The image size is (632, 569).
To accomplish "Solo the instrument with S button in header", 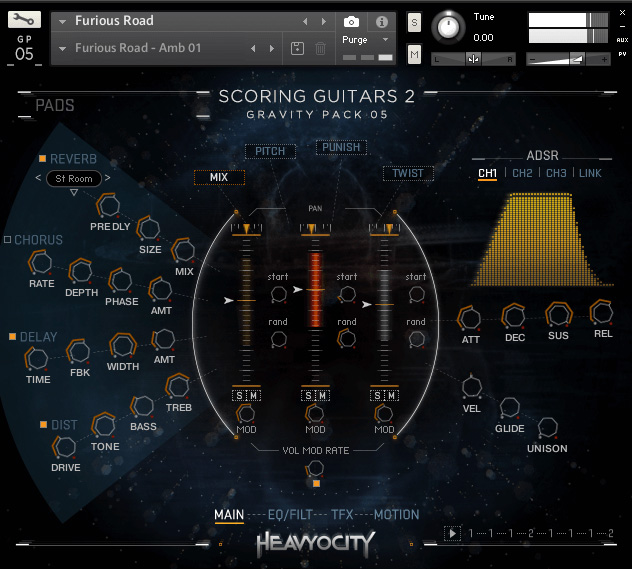I will point(414,23).
